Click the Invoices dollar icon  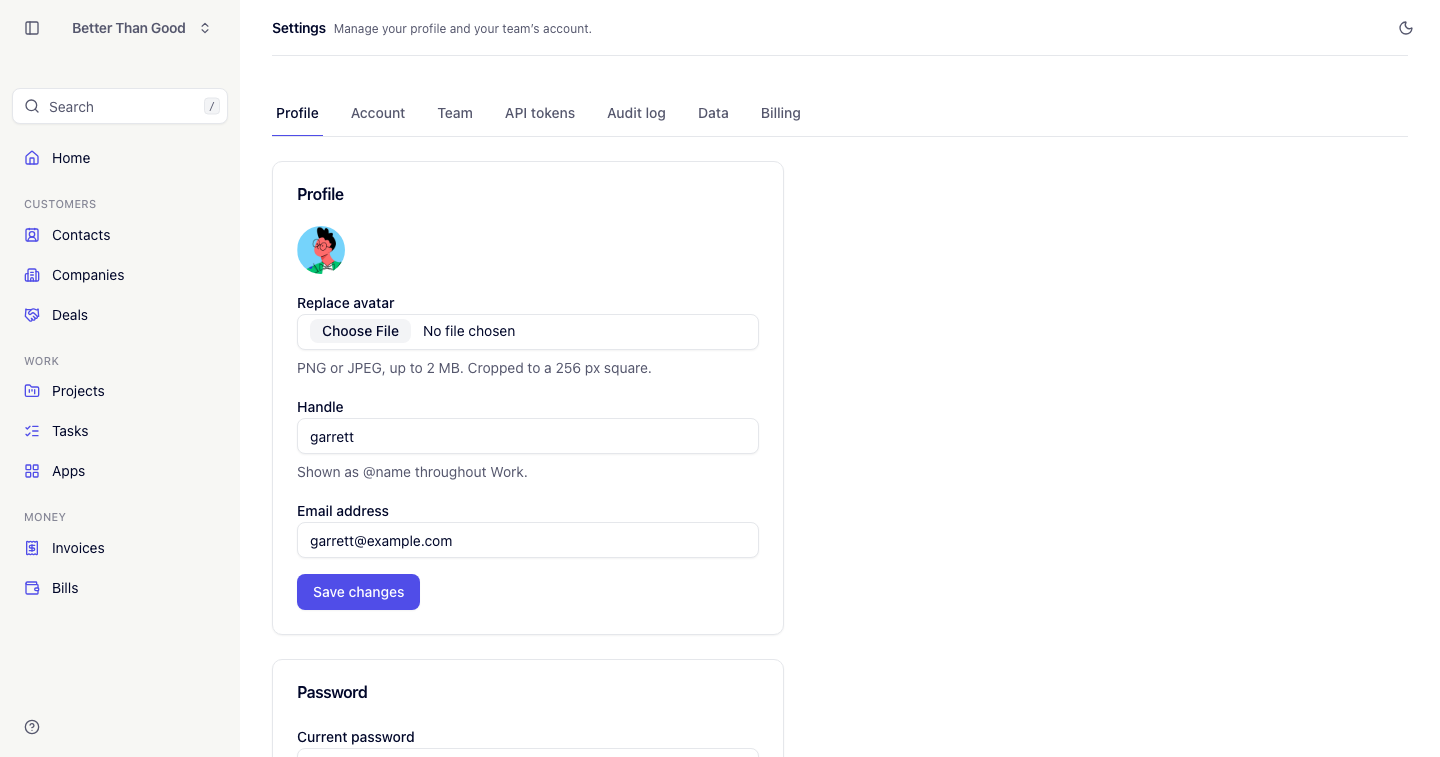(x=32, y=548)
